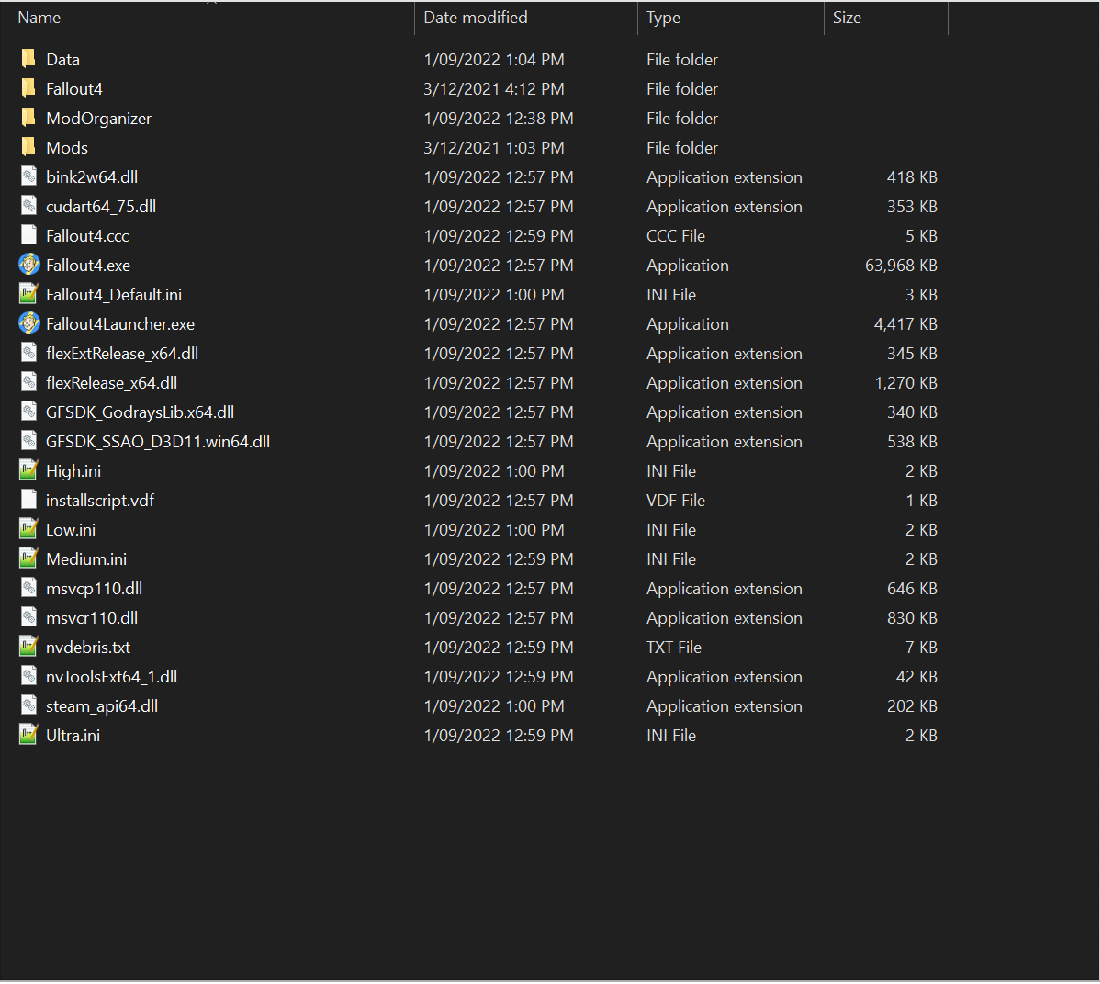
Task: Select the file name flexRelease_x64.dll
Action: click(111, 384)
